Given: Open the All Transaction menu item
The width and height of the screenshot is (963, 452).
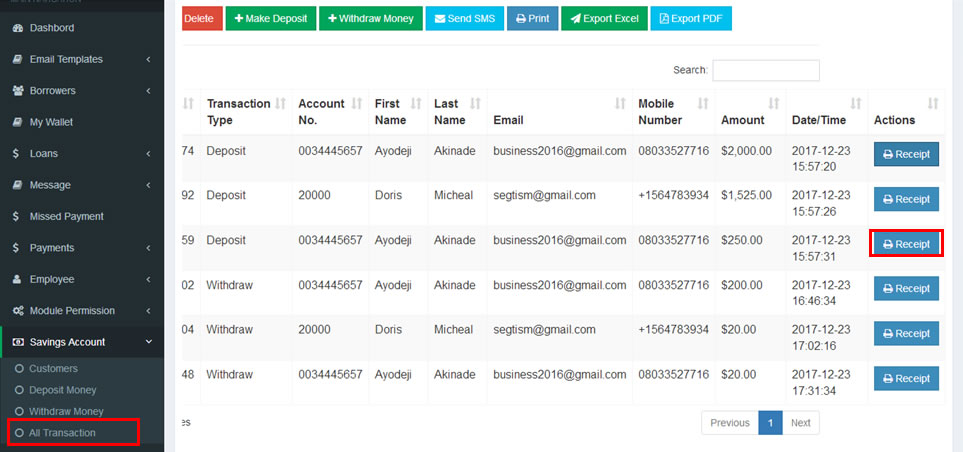Looking at the screenshot, I should (x=62, y=433).
